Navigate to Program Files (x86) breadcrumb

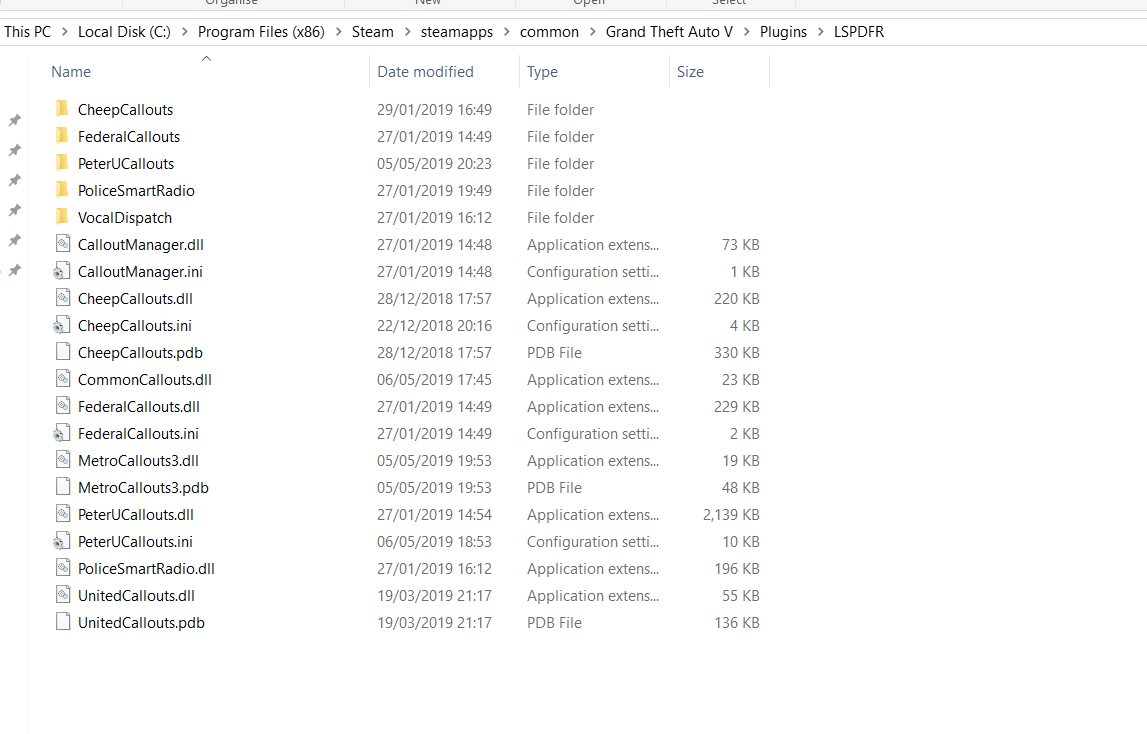261,31
